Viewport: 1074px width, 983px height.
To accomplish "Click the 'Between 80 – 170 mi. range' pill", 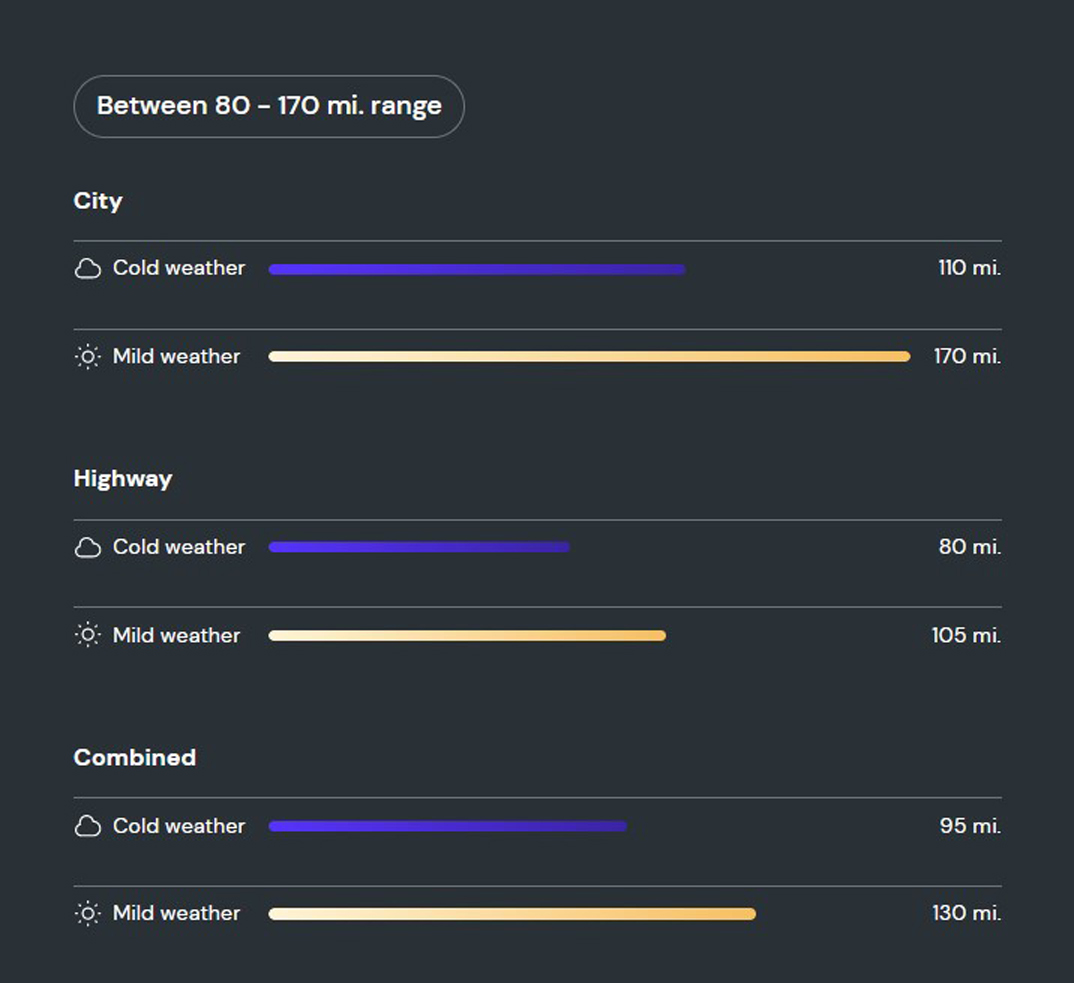I will pyautogui.click(x=268, y=106).
